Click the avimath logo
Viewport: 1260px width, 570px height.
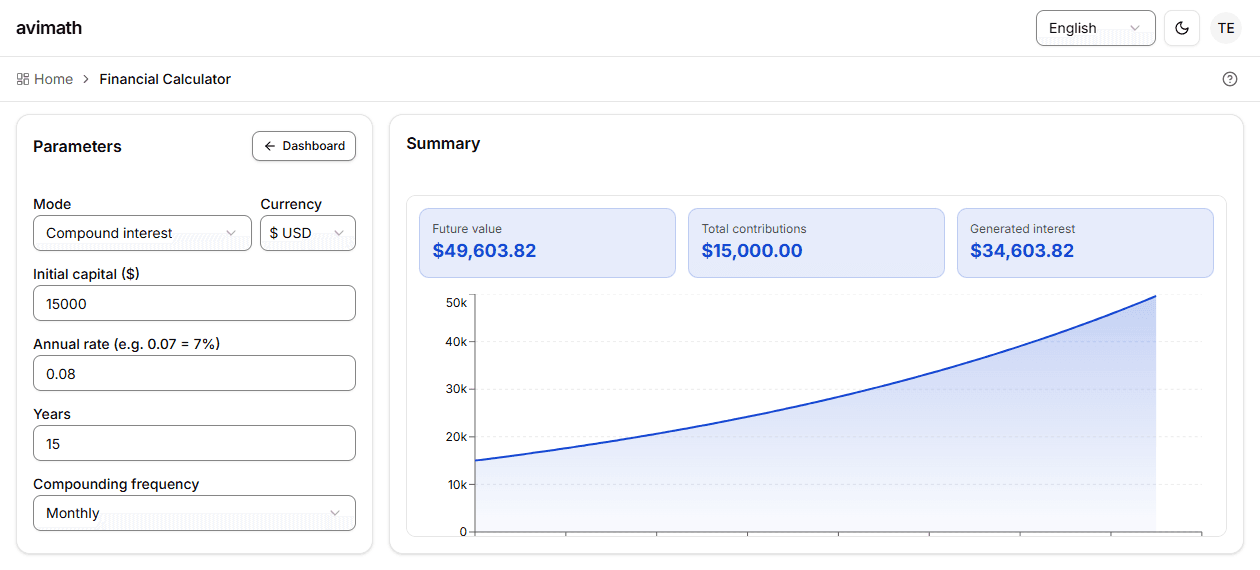(49, 28)
